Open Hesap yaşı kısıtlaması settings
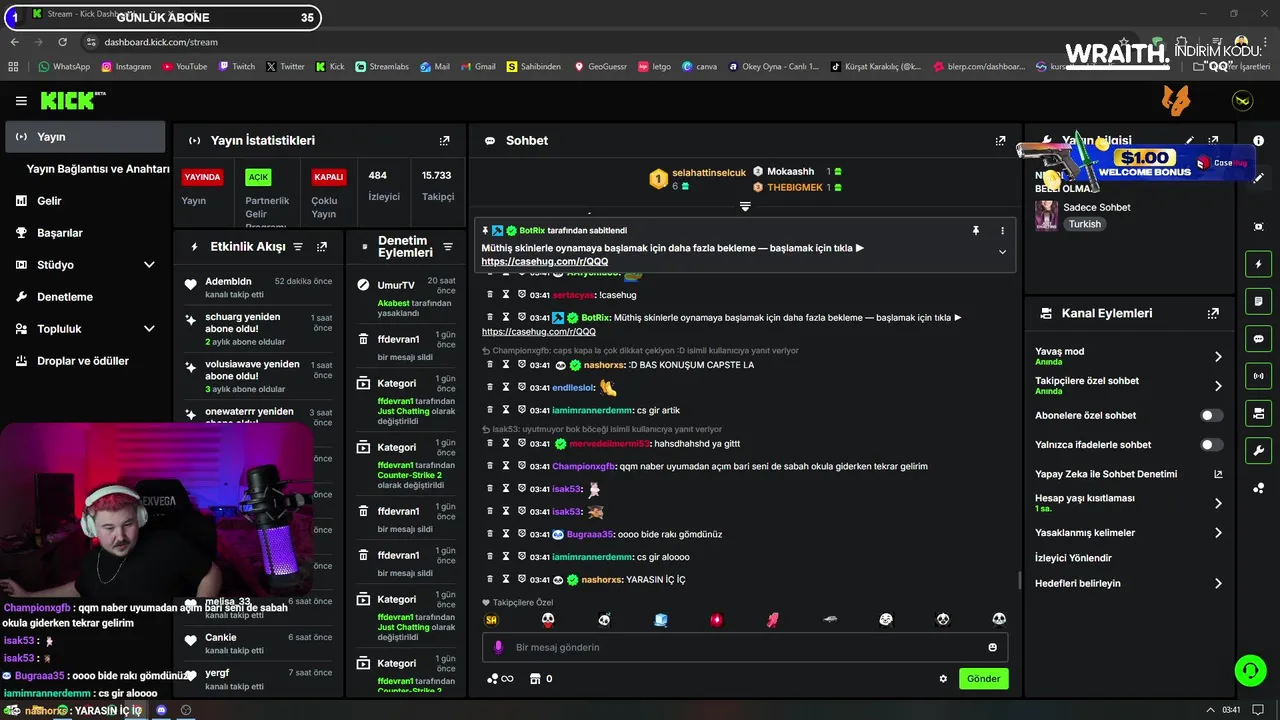This screenshot has width=1280, height=720. coord(1128,503)
